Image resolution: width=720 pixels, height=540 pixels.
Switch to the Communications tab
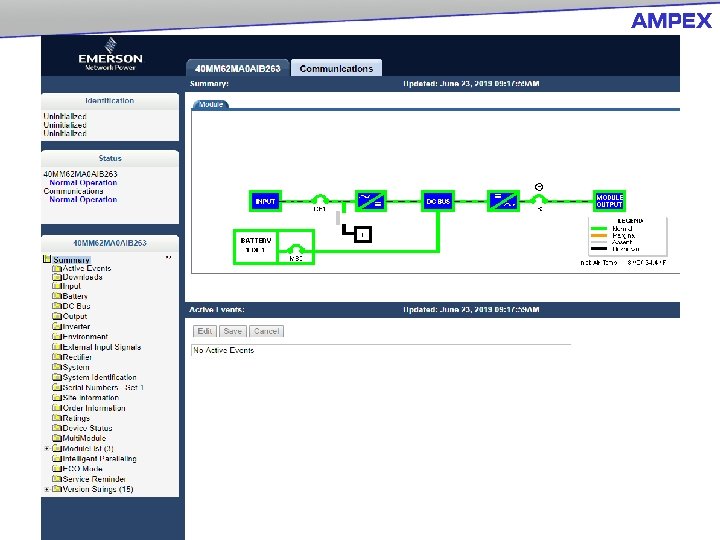[x=336, y=68]
